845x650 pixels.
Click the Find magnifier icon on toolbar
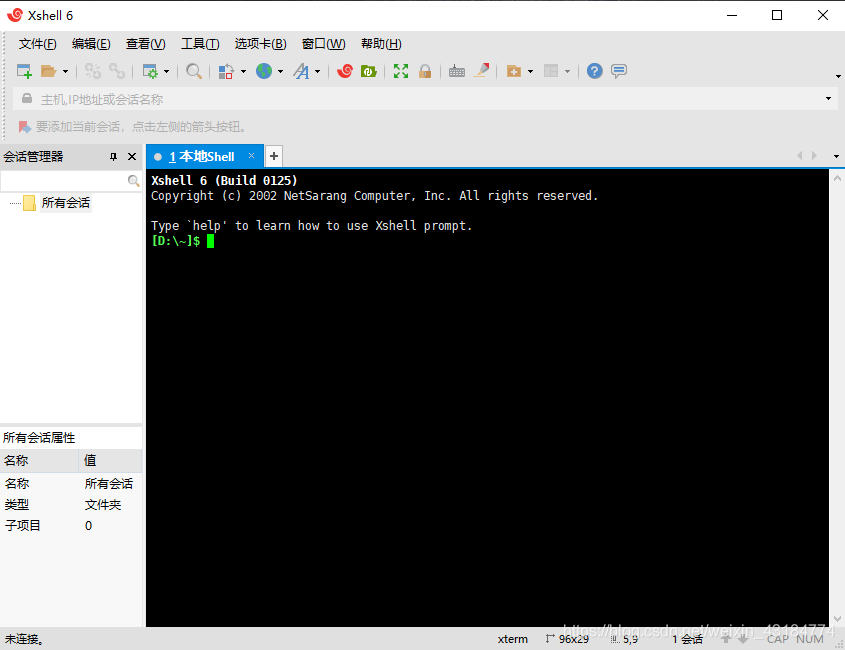click(195, 71)
